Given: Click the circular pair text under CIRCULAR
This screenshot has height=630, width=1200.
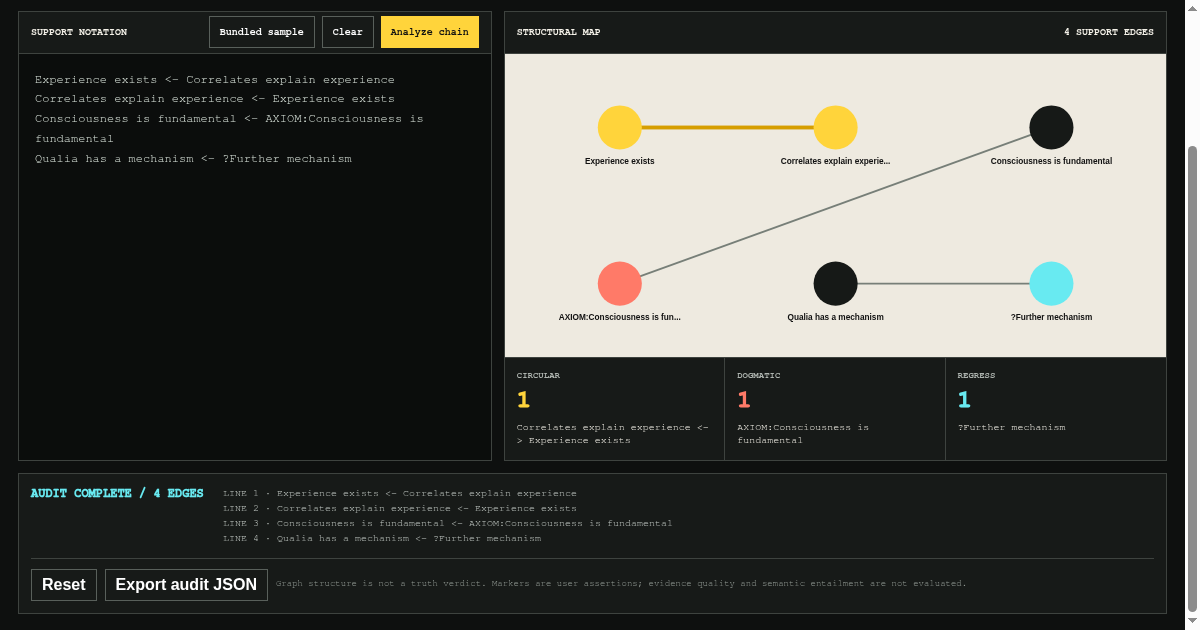Looking at the screenshot, I should (613, 434).
